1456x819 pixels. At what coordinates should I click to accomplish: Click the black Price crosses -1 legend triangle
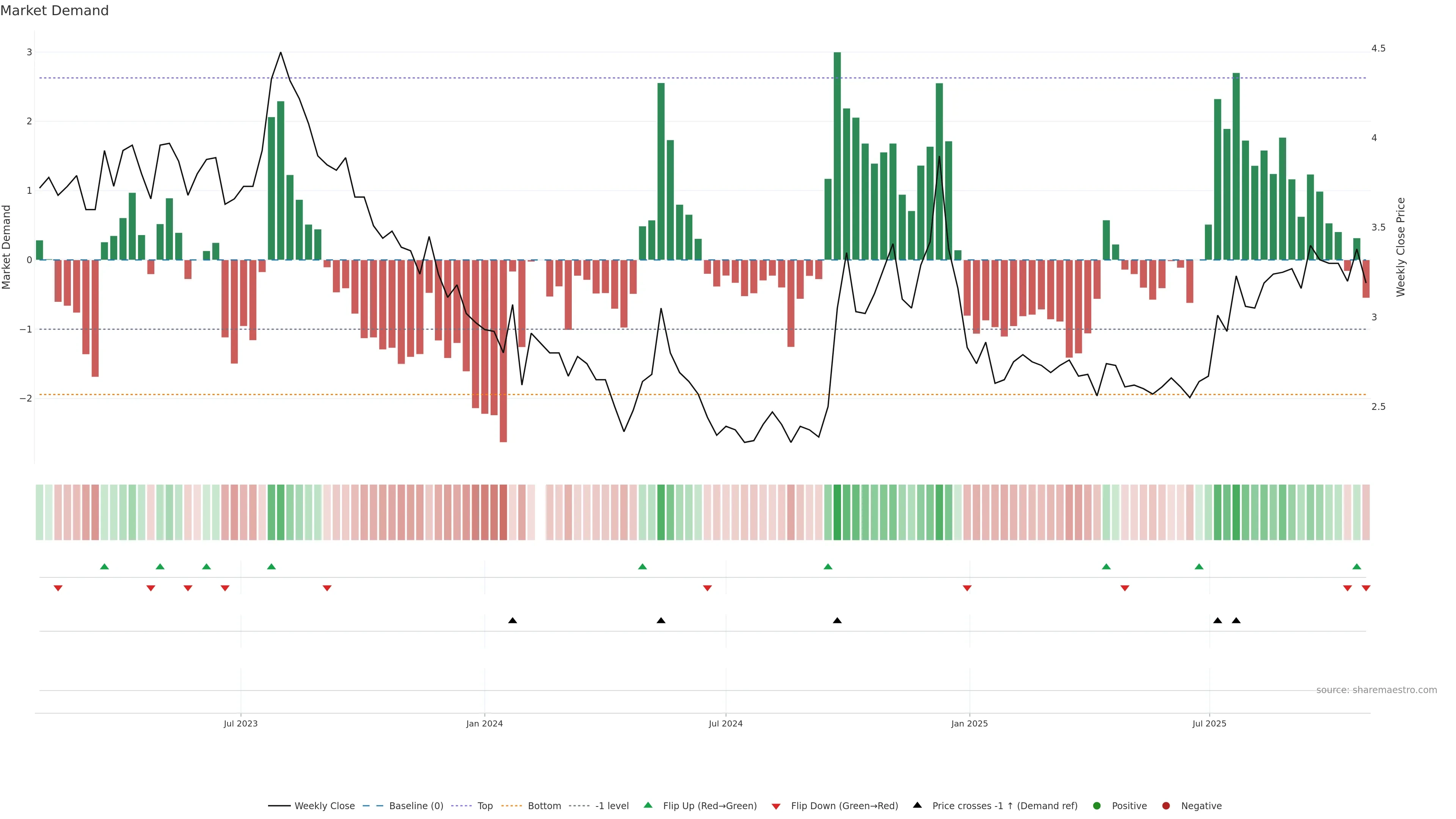(x=917, y=805)
